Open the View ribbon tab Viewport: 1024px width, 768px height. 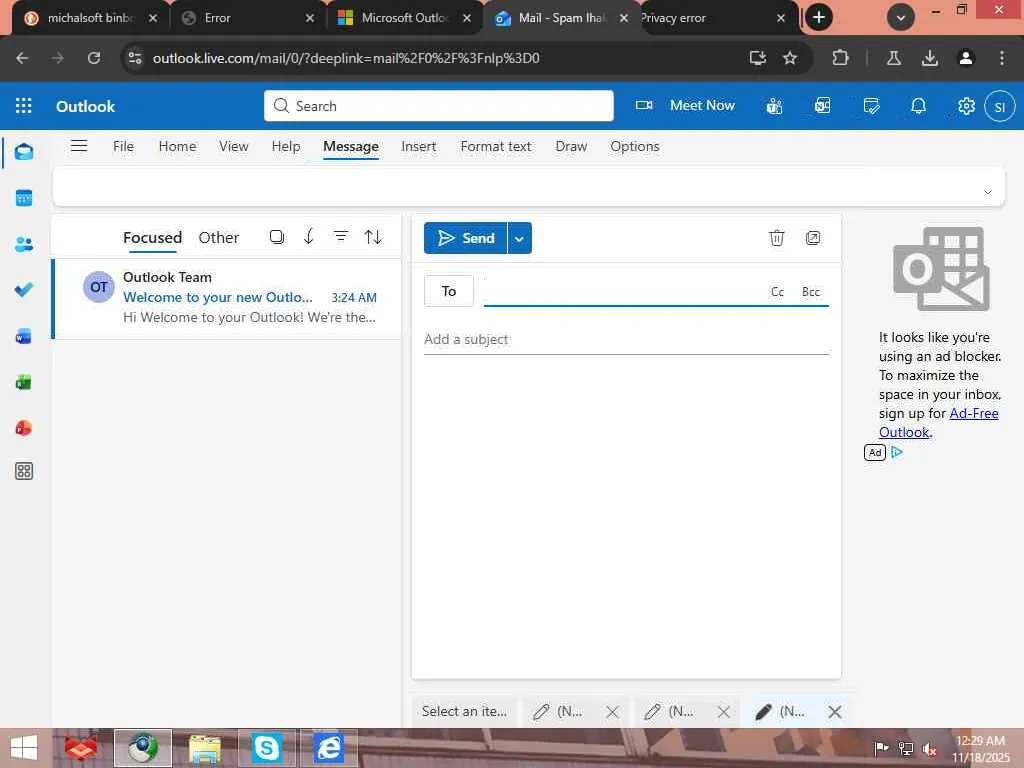pyautogui.click(x=234, y=146)
